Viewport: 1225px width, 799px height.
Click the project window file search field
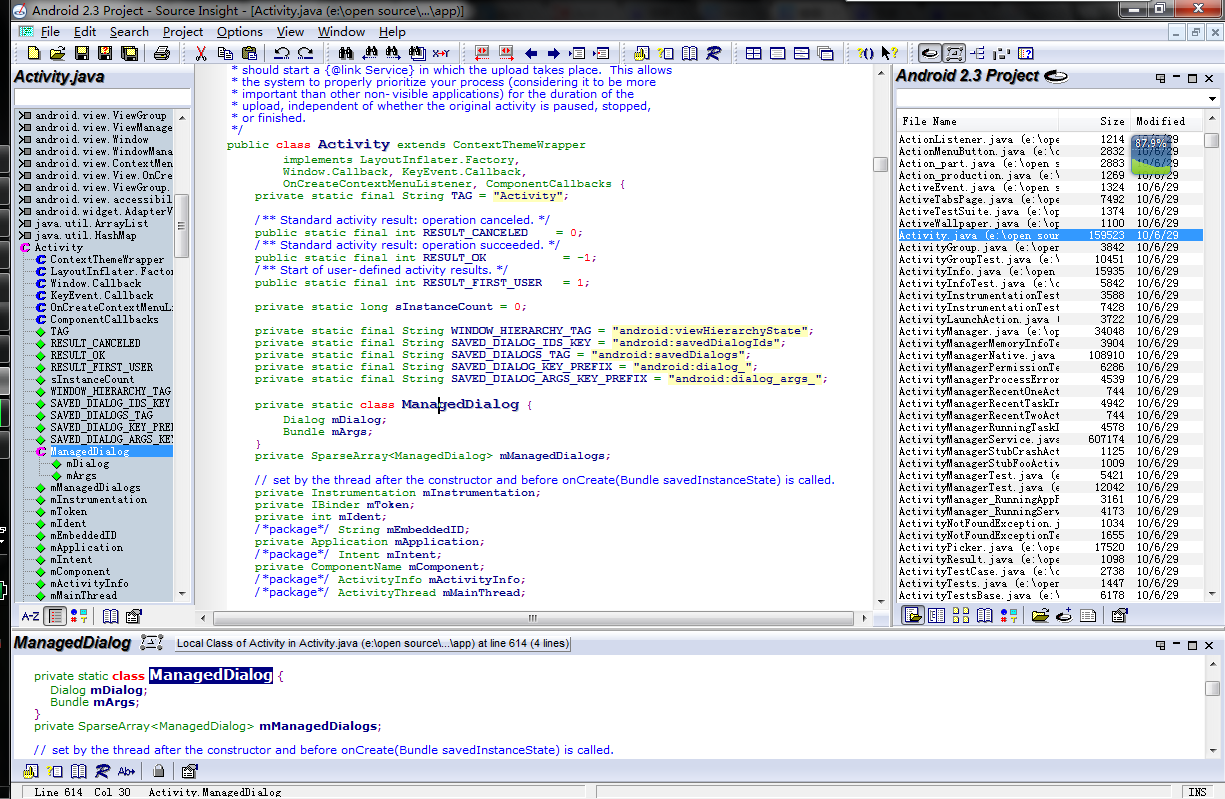[x=1050, y=98]
